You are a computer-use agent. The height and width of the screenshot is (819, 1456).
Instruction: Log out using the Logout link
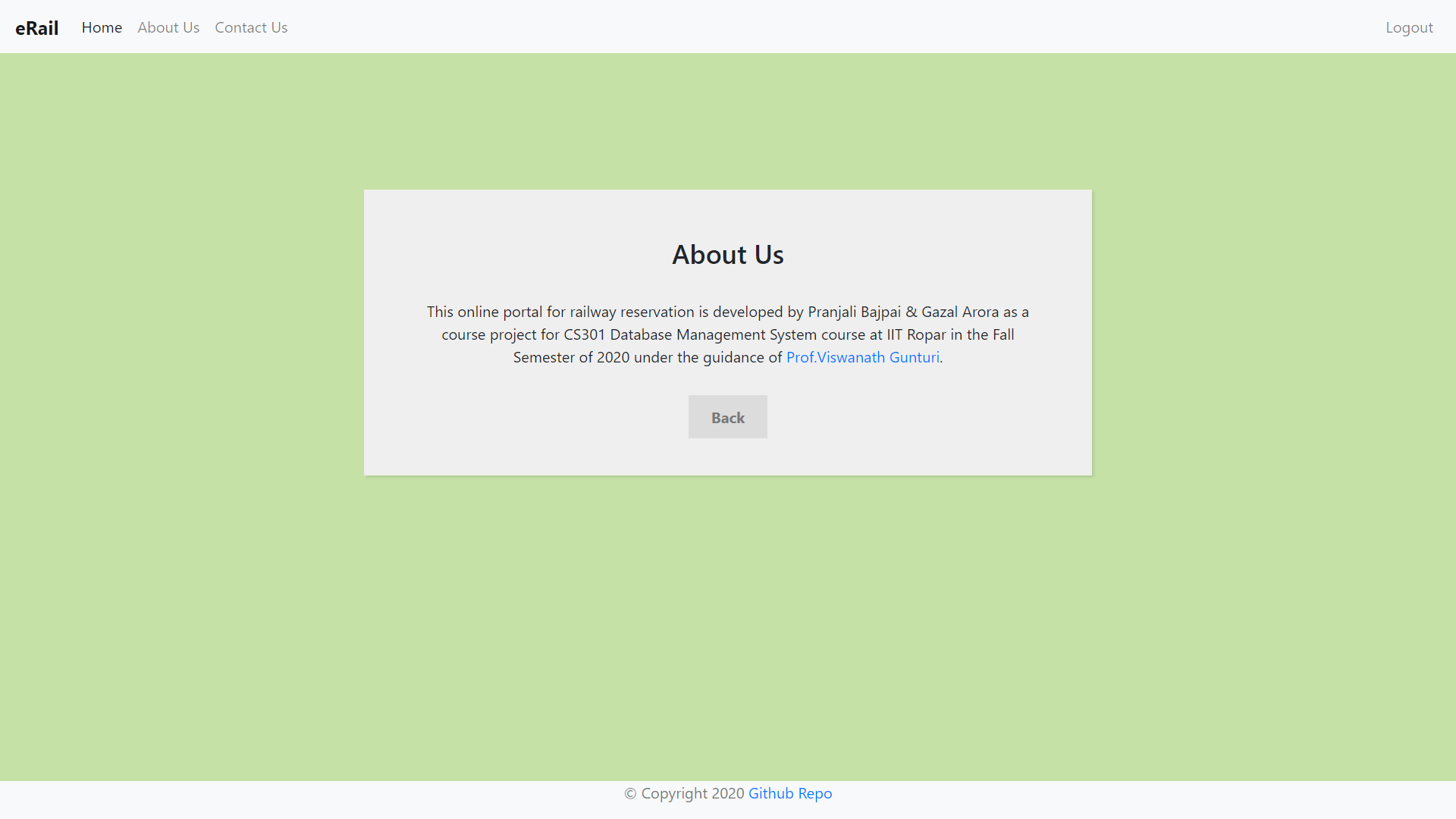[x=1409, y=27]
